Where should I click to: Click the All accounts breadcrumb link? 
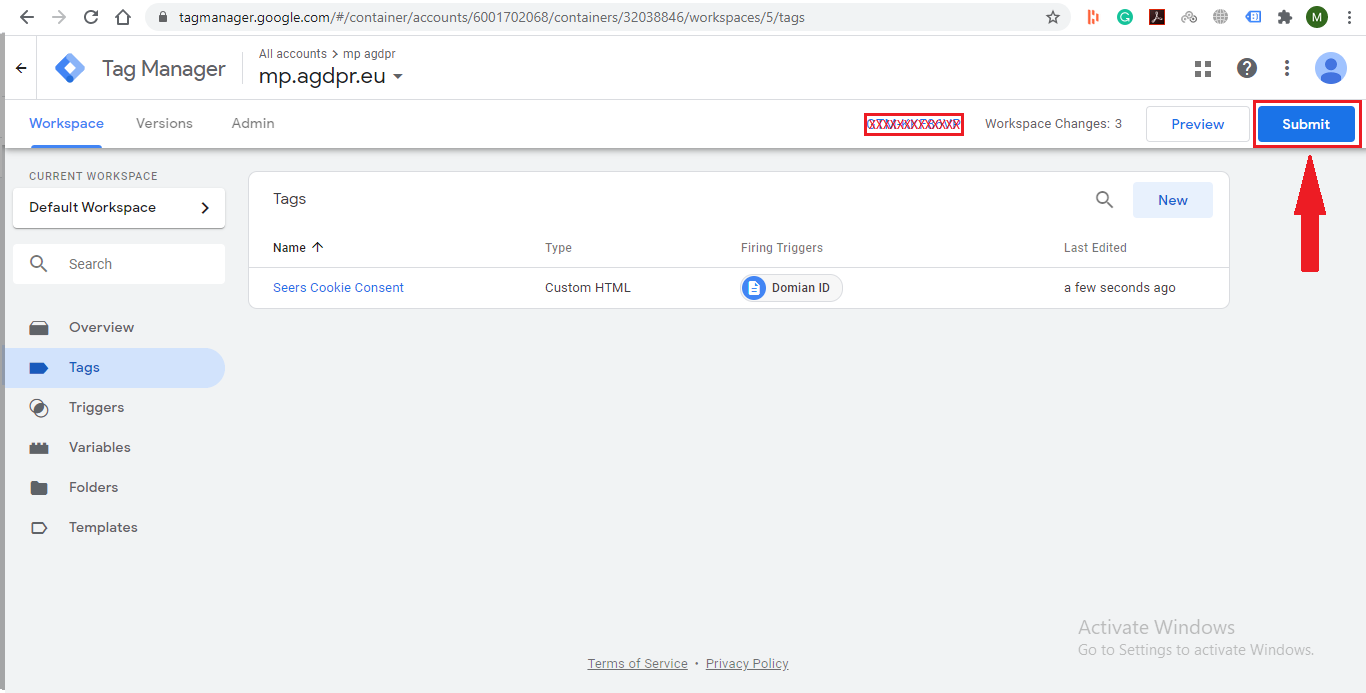coord(293,54)
